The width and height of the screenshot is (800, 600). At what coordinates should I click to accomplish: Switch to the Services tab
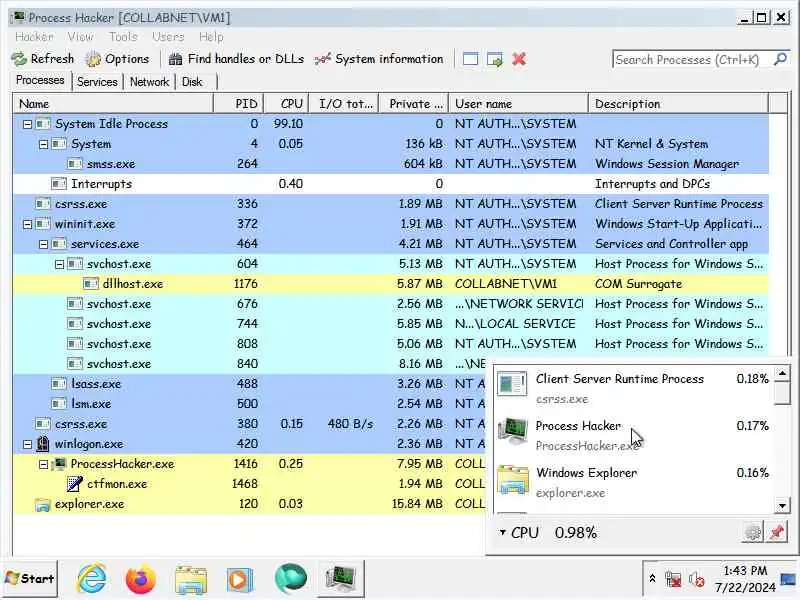(97, 82)
